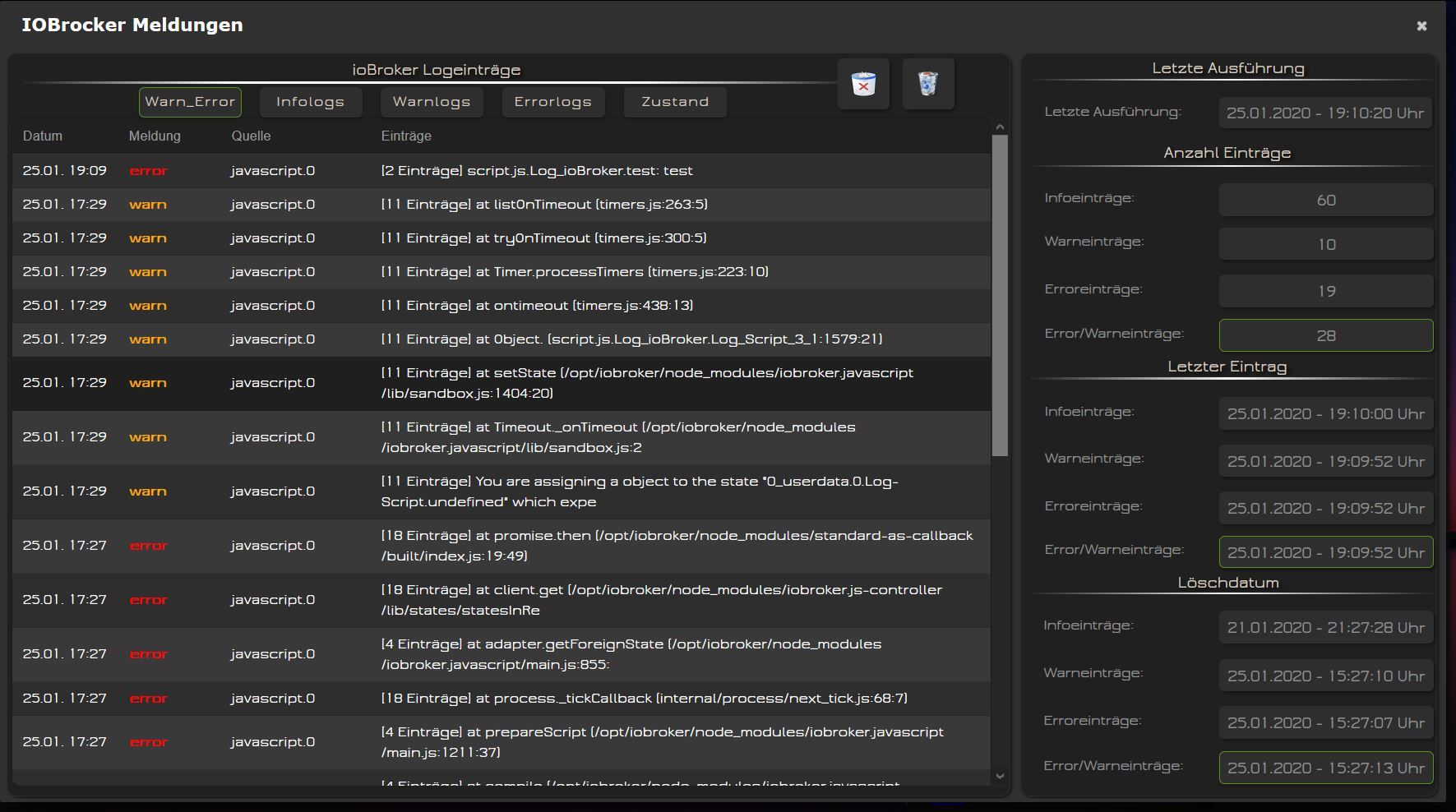Viewport: 1456px width, 812px height.
Task: Click the Erroreinträge count field showing 19
Action: click(1325, 291)
